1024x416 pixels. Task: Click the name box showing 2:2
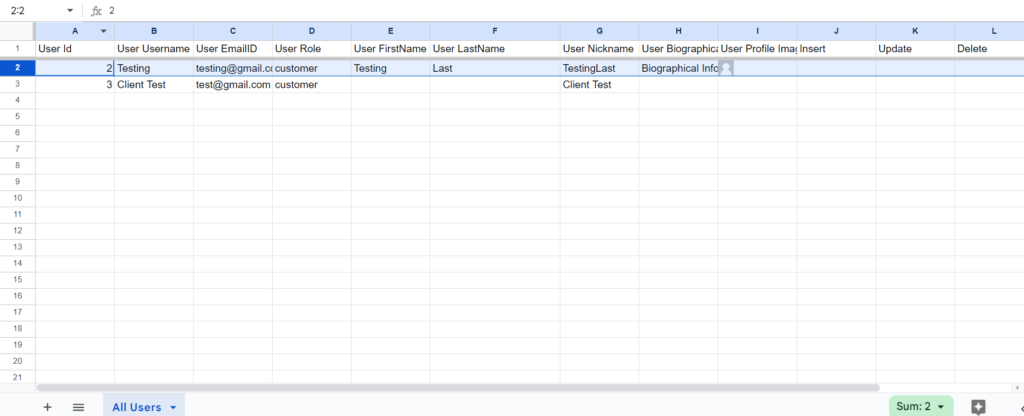point(38,10)
